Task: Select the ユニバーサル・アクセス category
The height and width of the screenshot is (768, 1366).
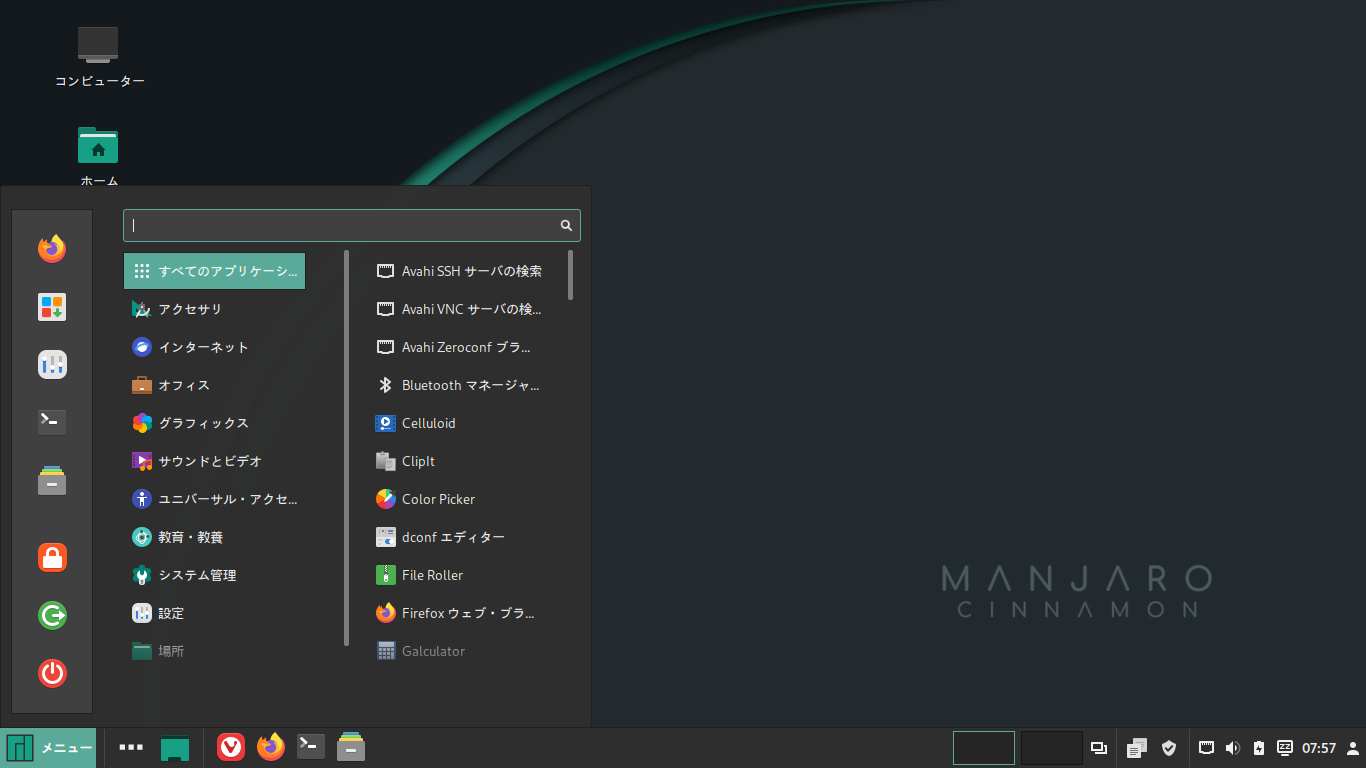Action: (214, 499)
